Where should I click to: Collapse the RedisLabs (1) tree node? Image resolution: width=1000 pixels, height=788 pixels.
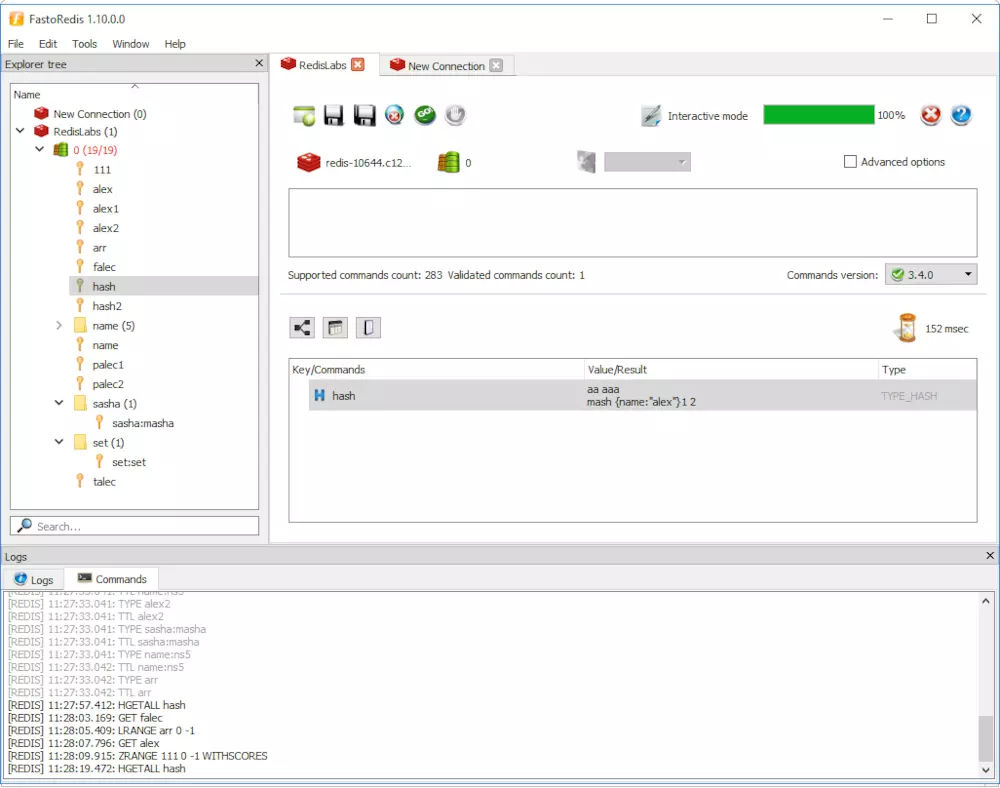coord(20,131)
